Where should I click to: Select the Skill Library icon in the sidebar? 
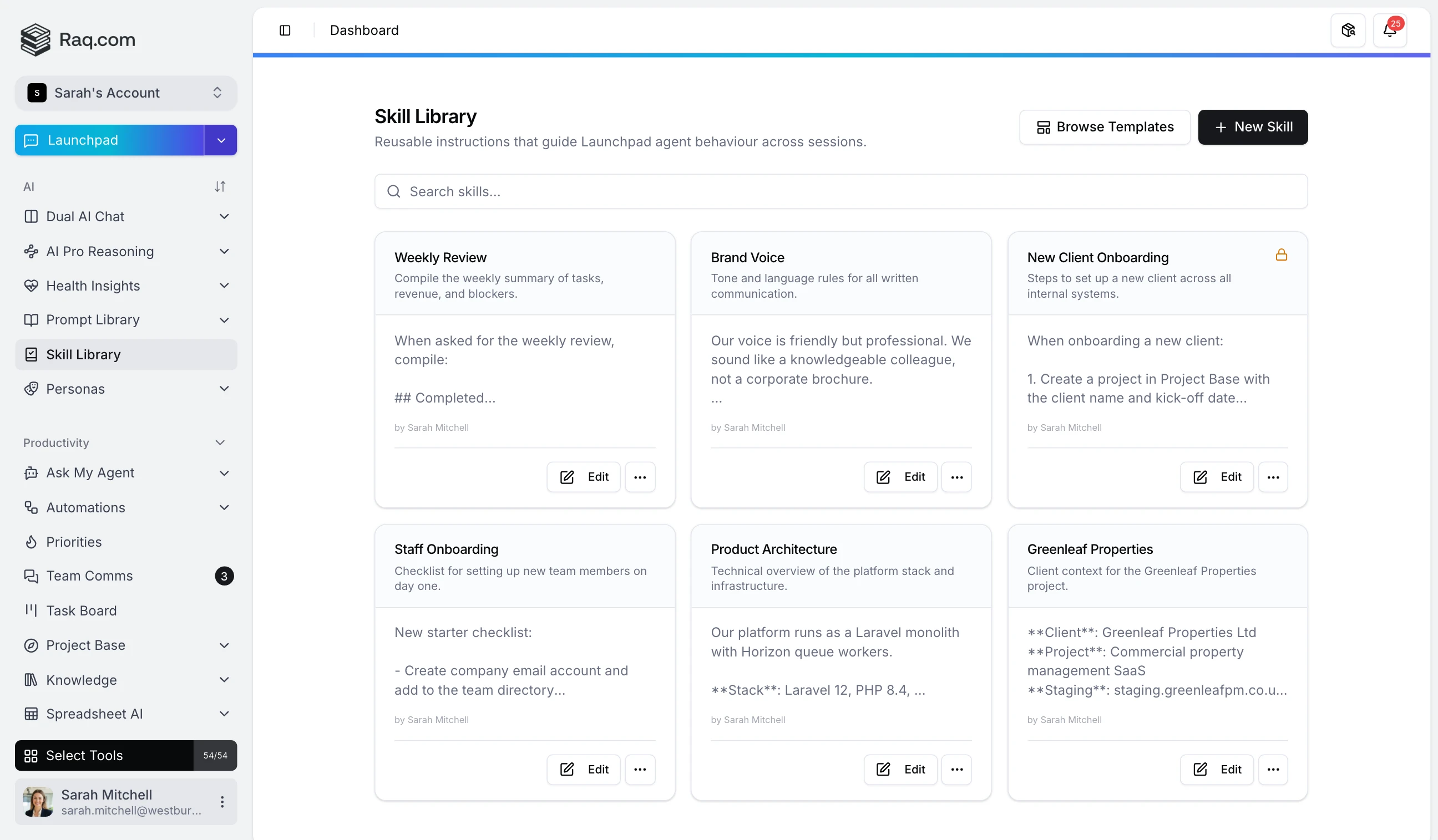click(x=32, y=354)
